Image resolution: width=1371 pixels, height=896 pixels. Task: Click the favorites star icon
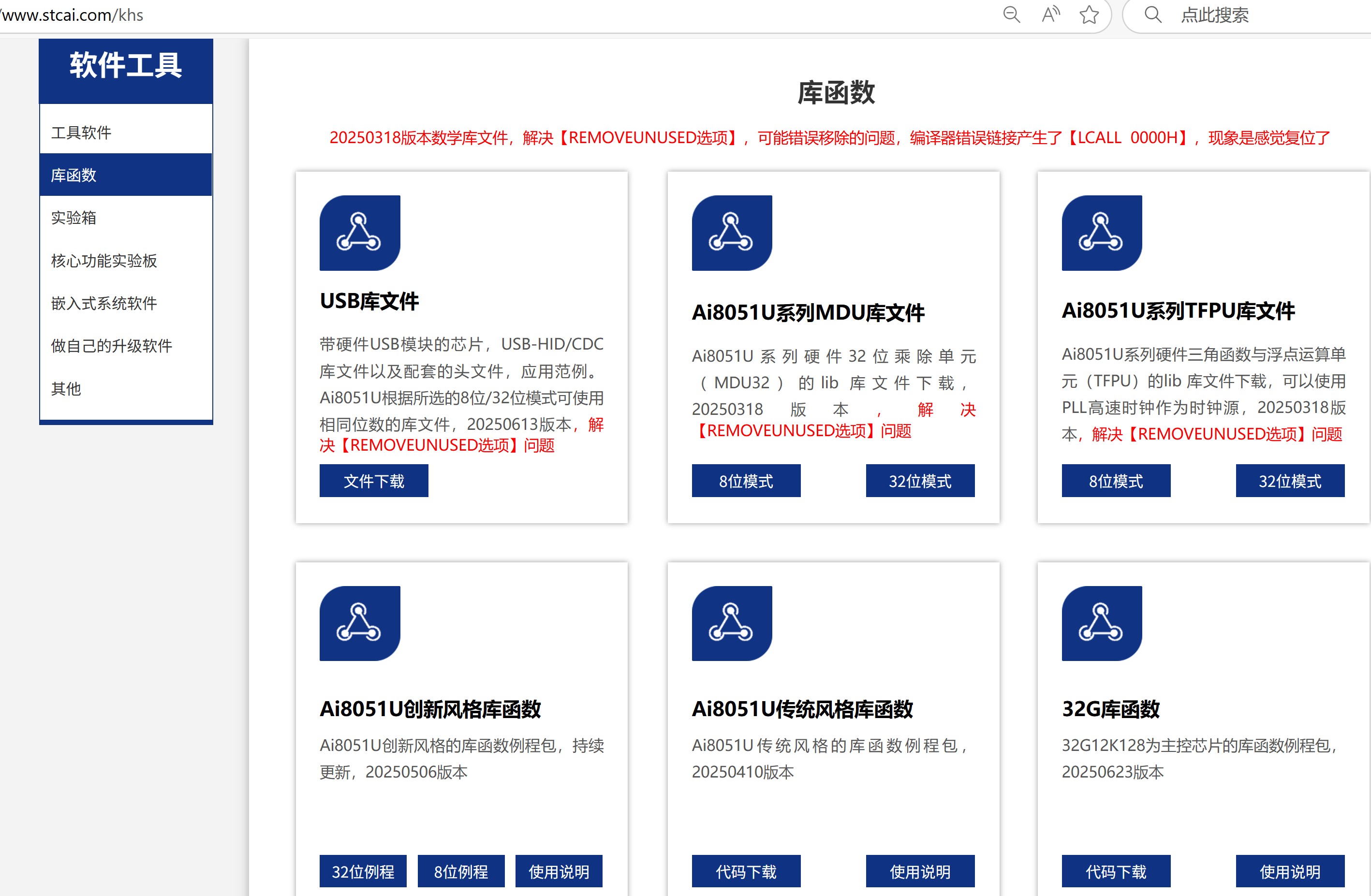(x=1089, y=15)
